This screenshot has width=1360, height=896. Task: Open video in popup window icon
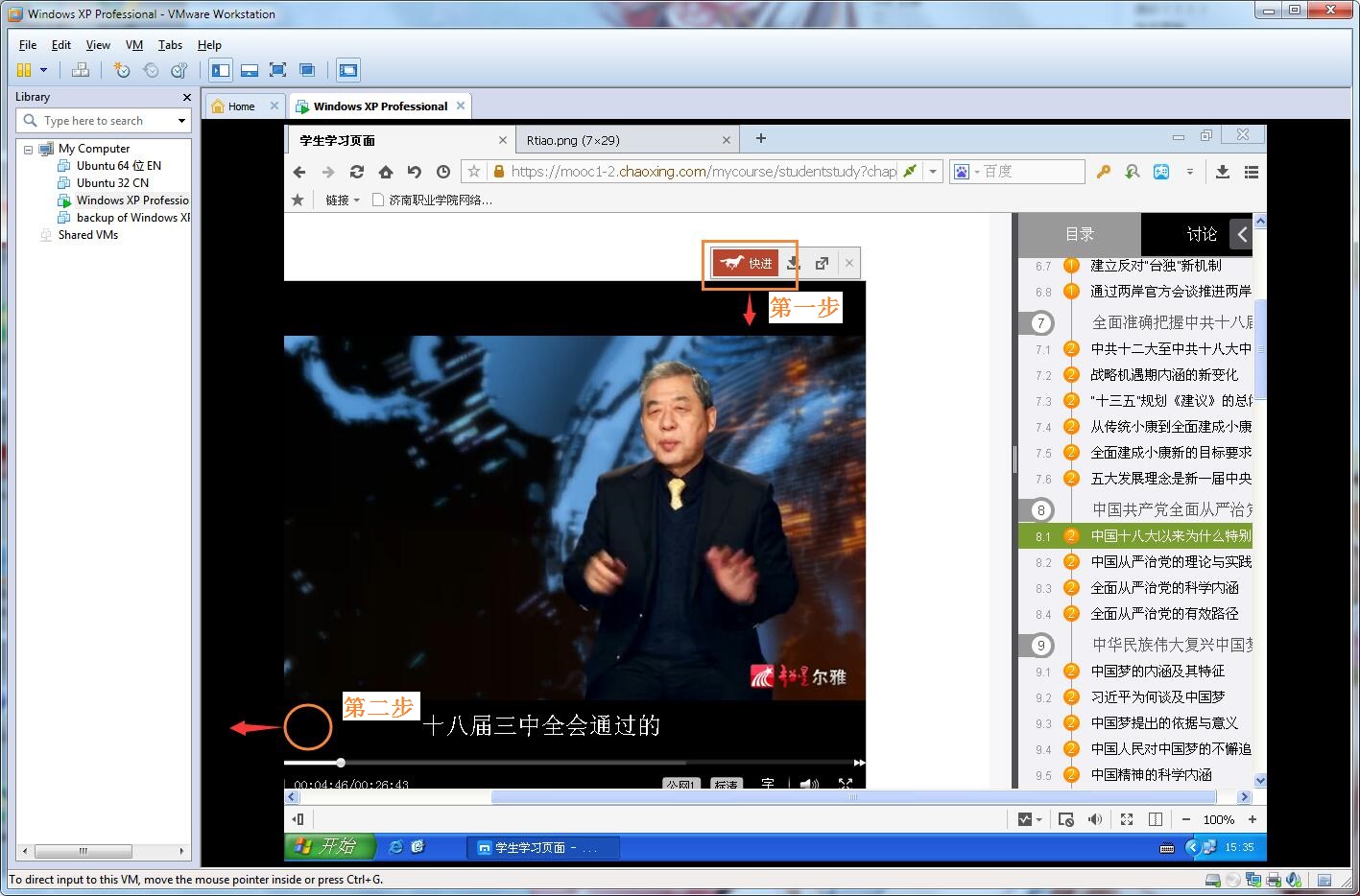(822, 263)
